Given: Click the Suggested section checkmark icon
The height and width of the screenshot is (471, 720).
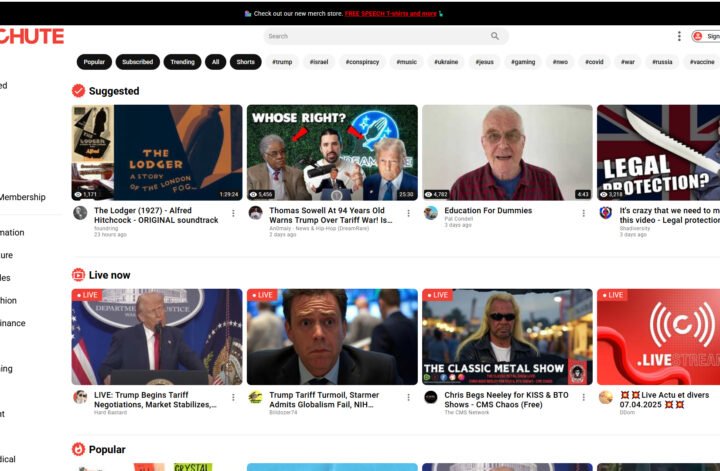Looking at the screenshot, I should click(79, 91).
